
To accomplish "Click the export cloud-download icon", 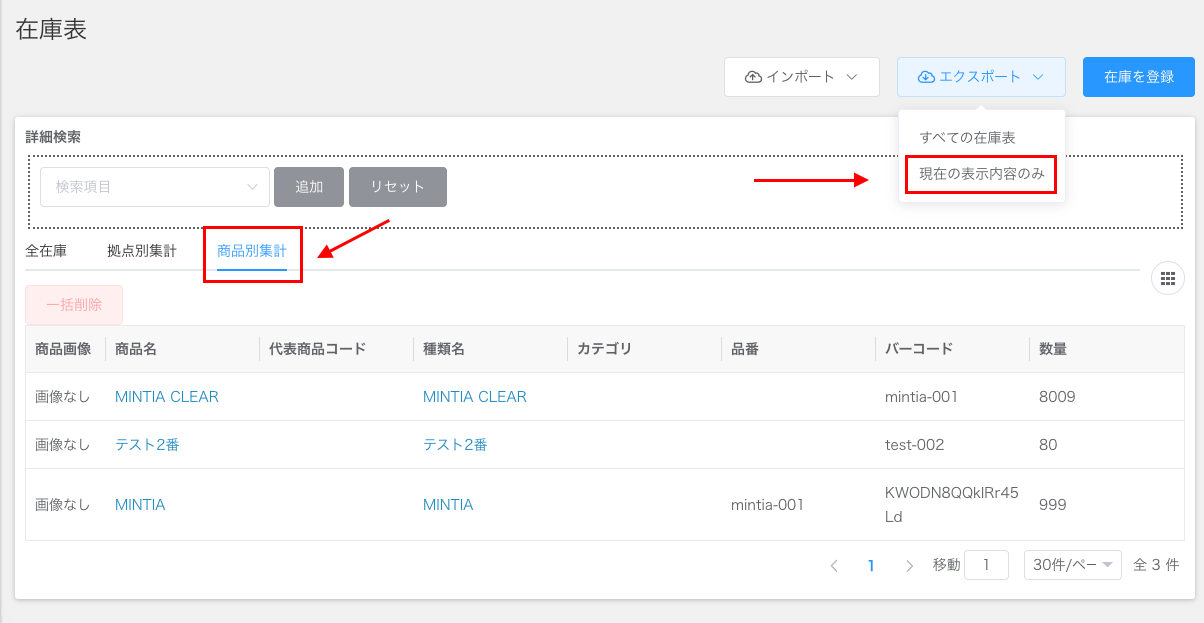I will tap(926, 77).
